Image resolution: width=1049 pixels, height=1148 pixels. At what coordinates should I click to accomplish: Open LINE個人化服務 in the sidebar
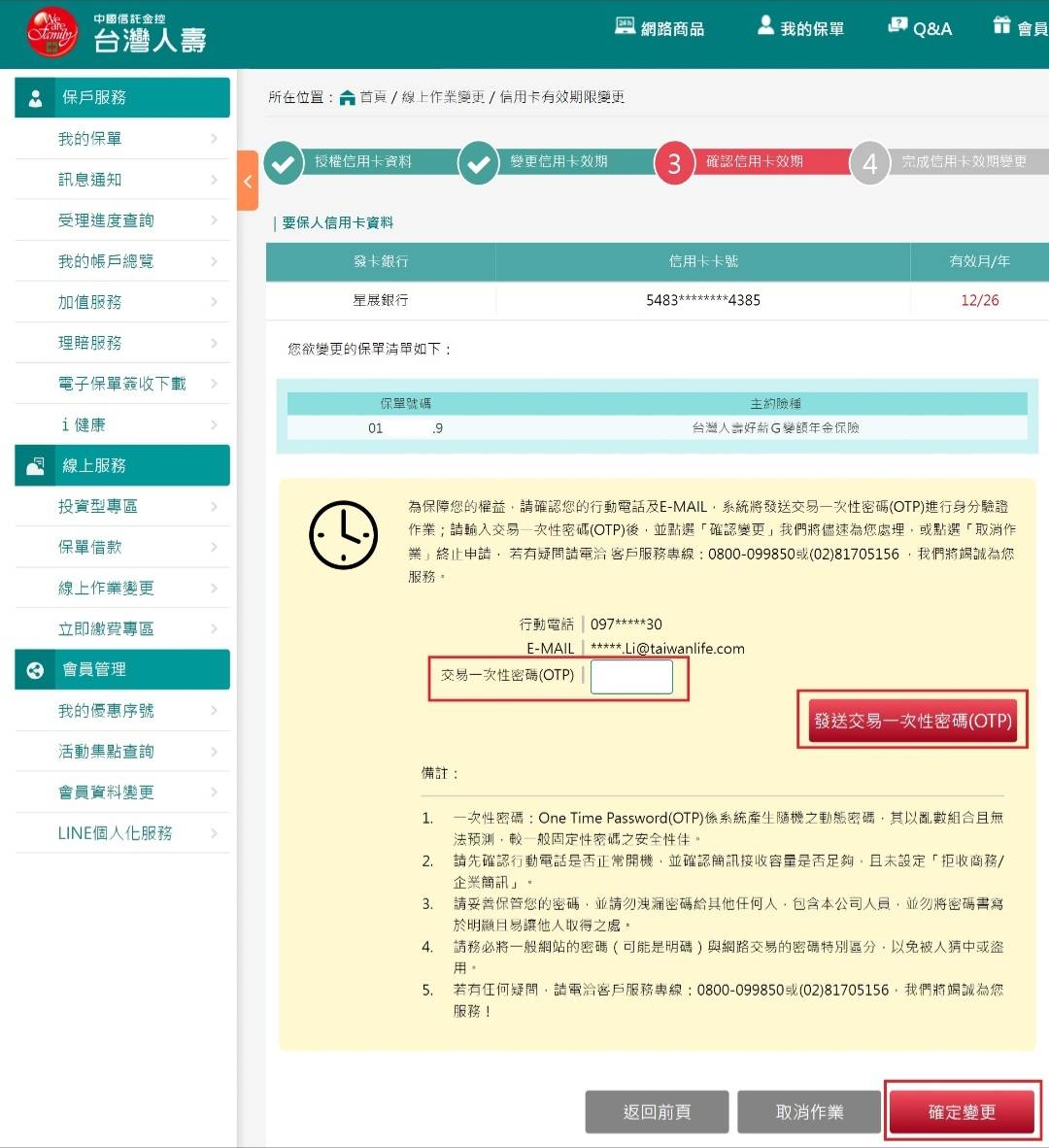tap(122, 833)
